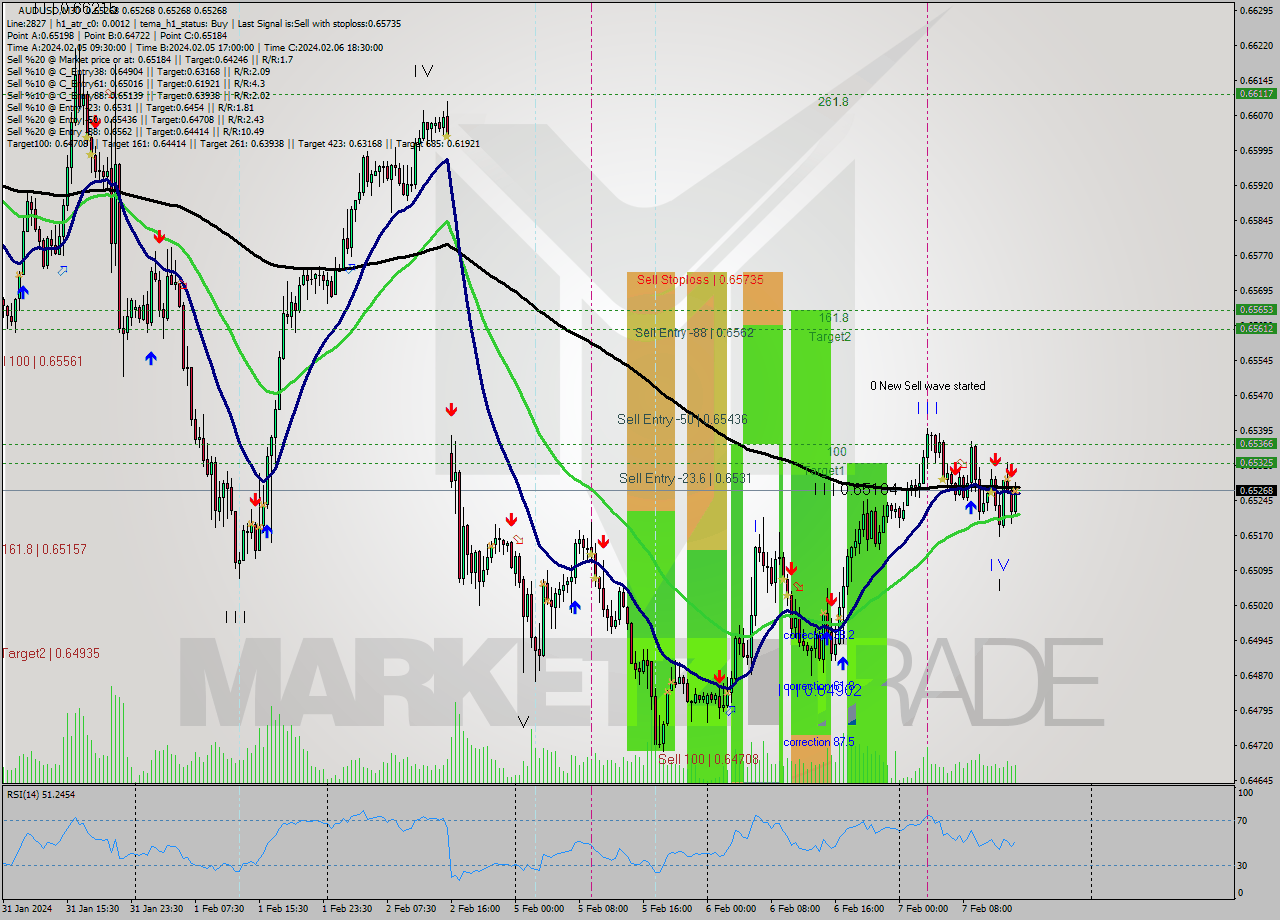Screen dimensions: 1280x920
Task: Click the price axis value 0.65995
Action: pos(1256,150)
